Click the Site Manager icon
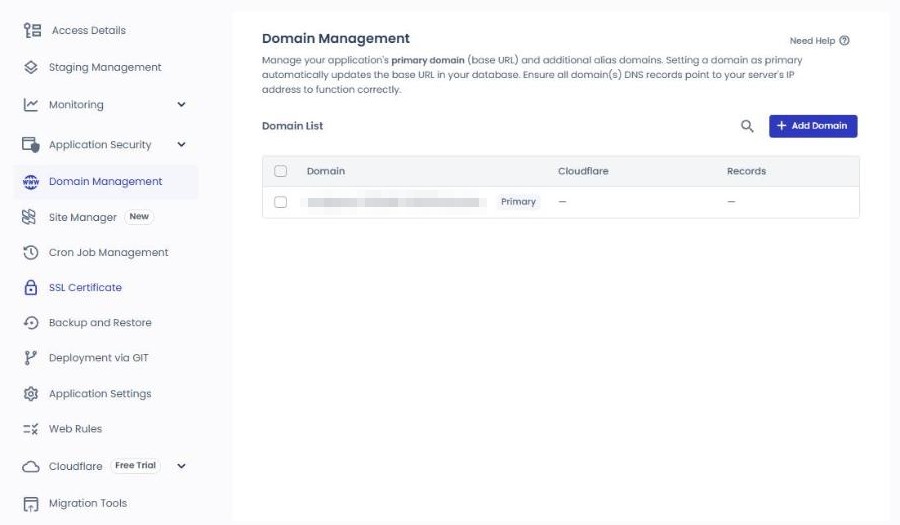Image resolution: width=900 pixels, height=525 pixels. [29, 217]
